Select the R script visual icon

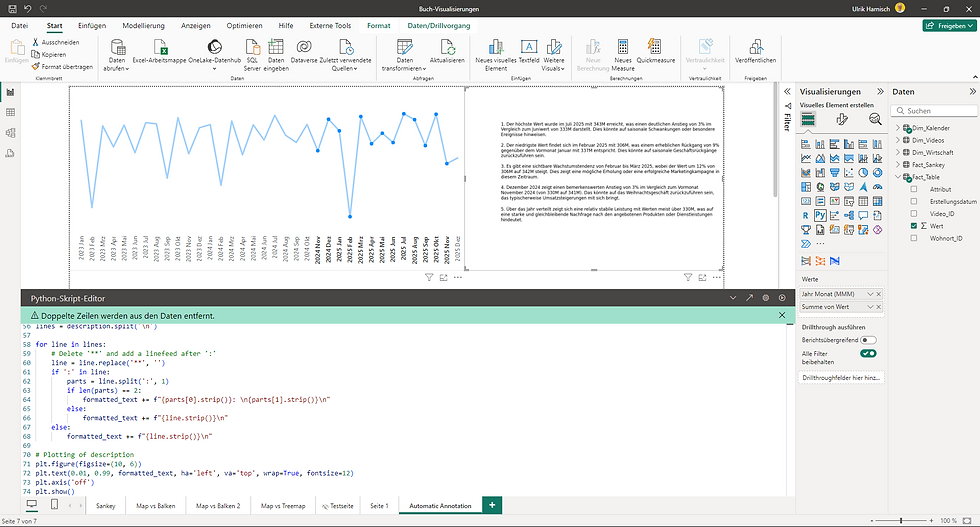(806, 215)
